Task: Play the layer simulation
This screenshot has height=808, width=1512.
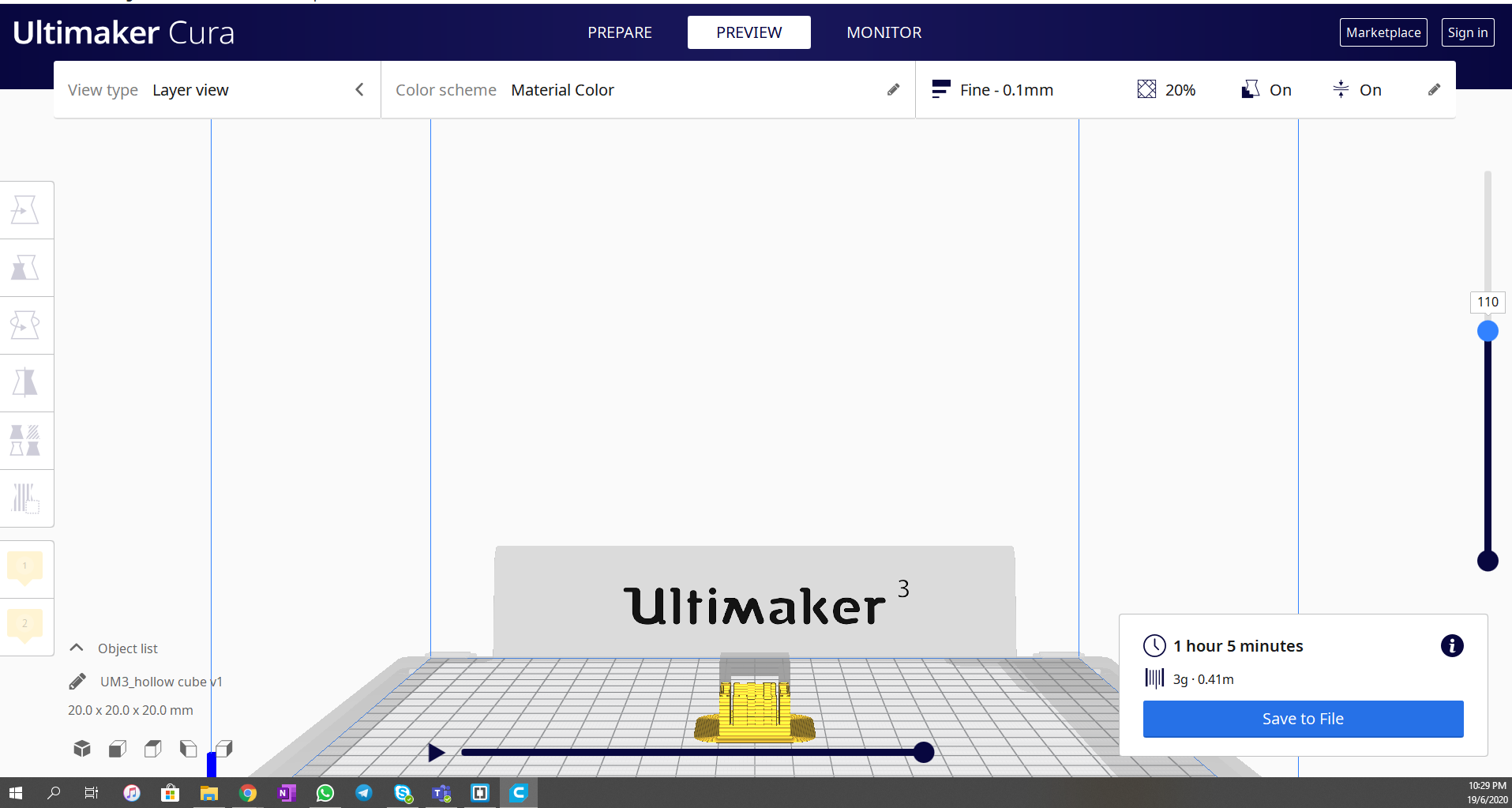Action: (x=437, y=753)
